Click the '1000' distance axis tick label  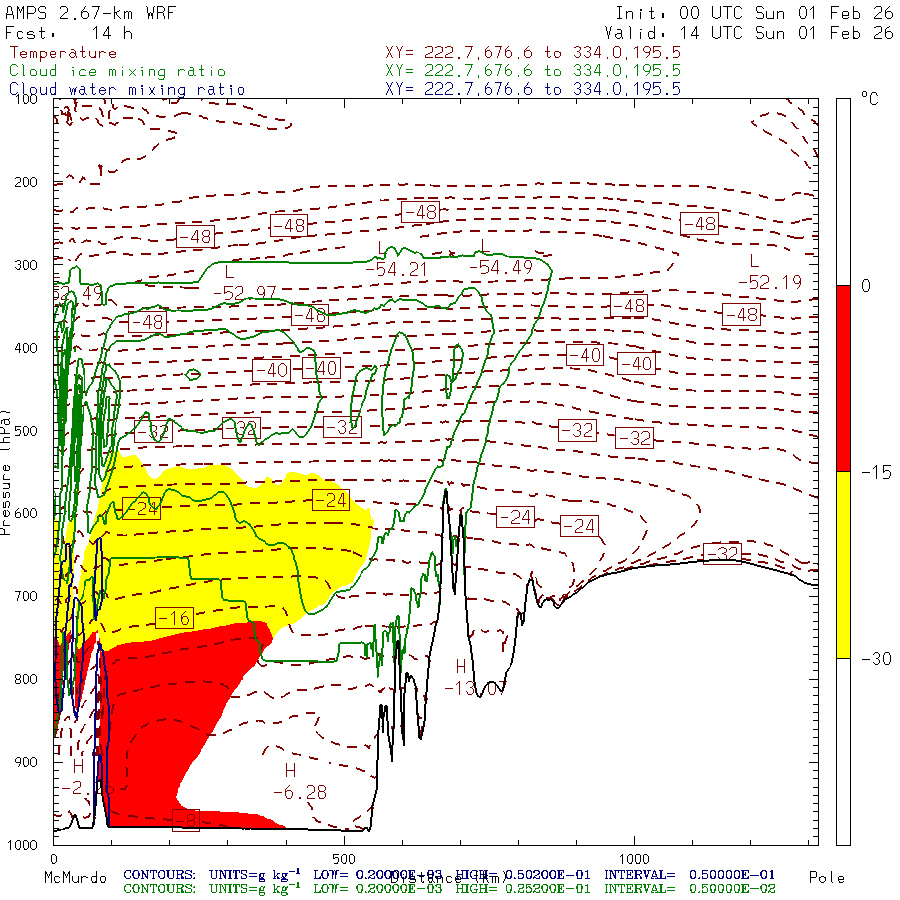(x=634, y=859)
